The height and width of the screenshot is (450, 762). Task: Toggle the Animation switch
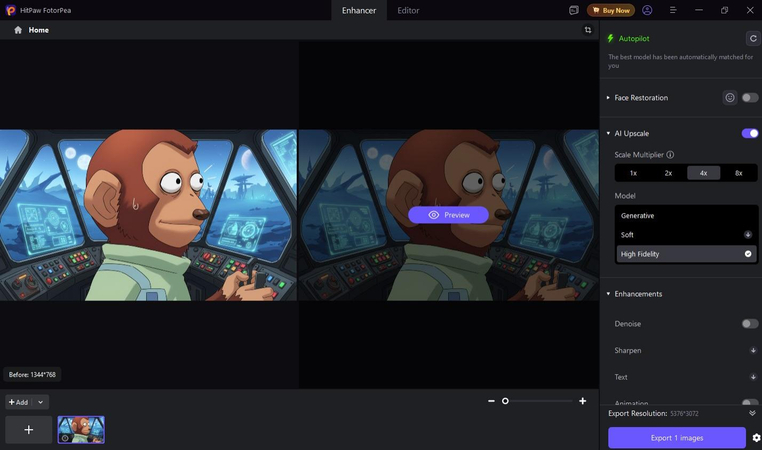[750, 402]
